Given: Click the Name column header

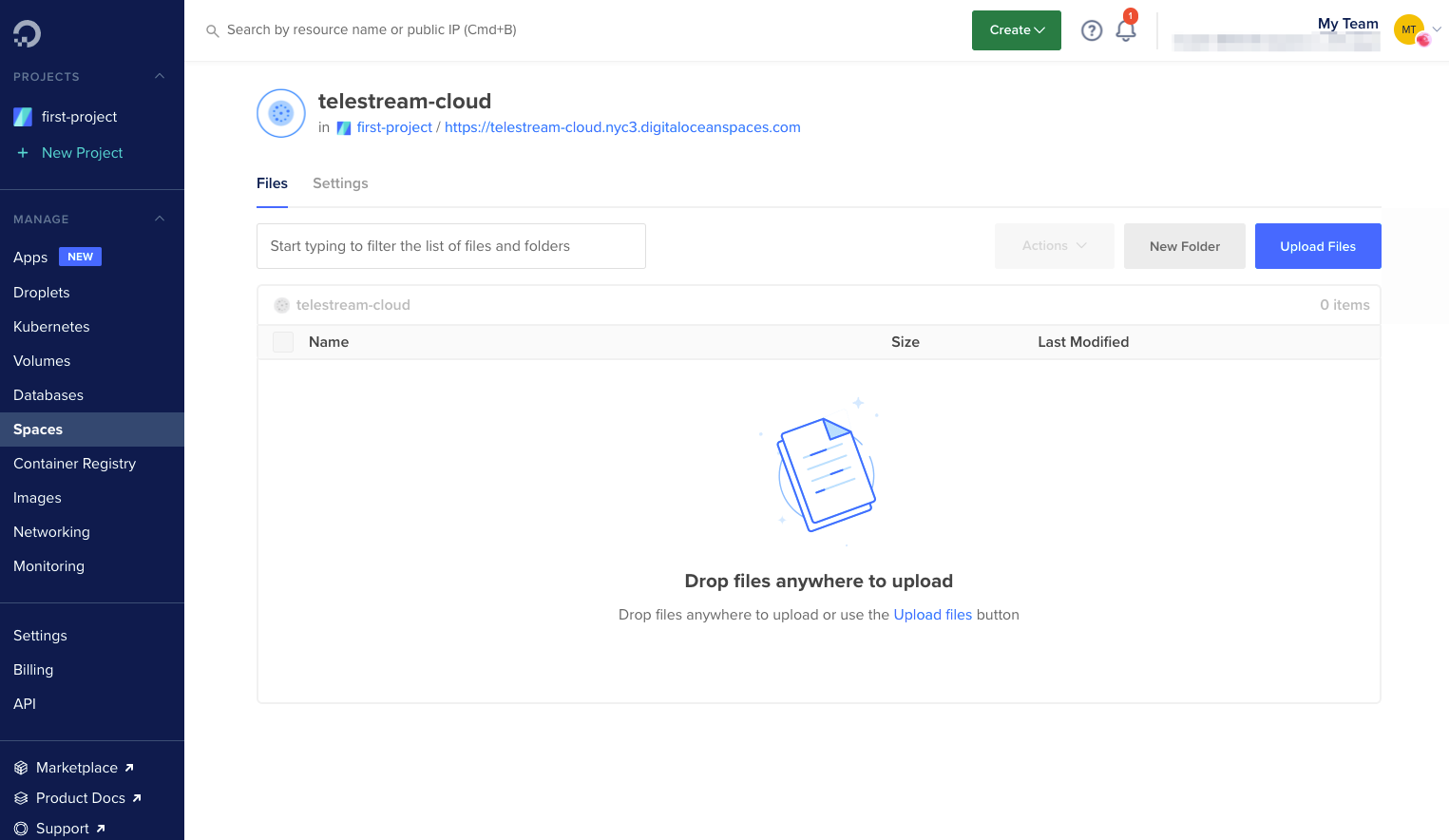Looking at the screenshot, I should click(x=329, y=342).
